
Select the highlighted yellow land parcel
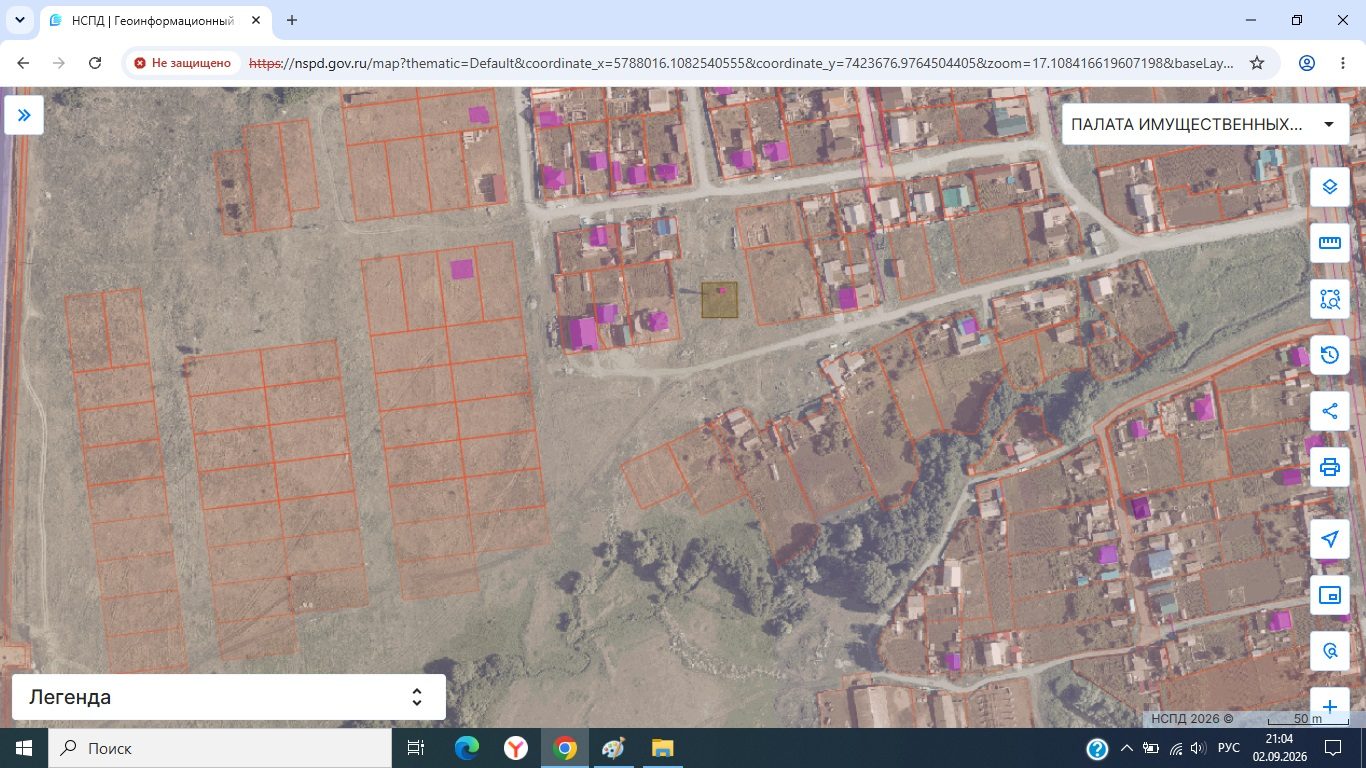click(719, 300)
